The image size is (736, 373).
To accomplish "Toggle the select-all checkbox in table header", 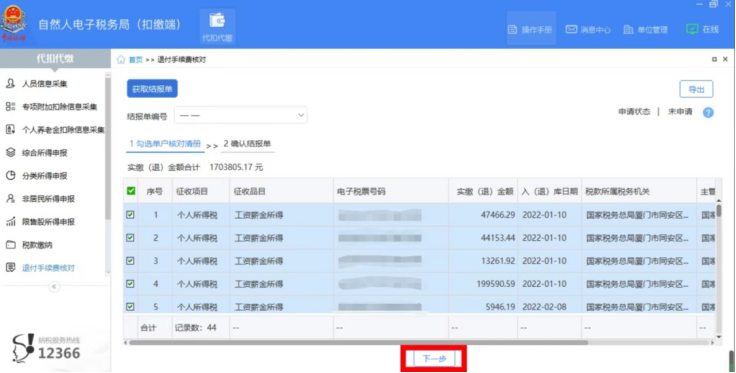I will pos(131,191).
